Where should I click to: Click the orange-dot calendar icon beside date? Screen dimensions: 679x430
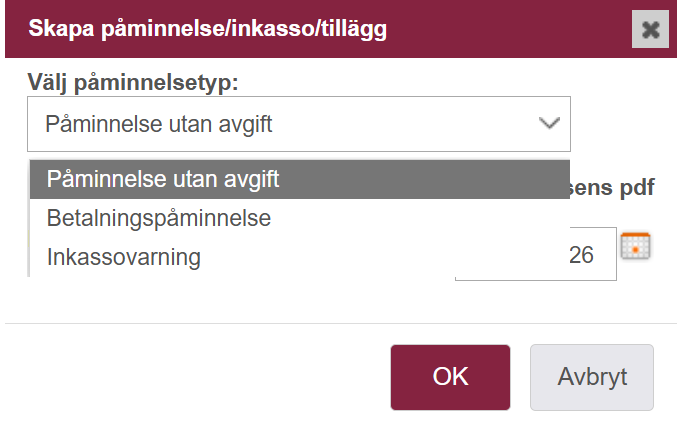click(x=635, y=246)
